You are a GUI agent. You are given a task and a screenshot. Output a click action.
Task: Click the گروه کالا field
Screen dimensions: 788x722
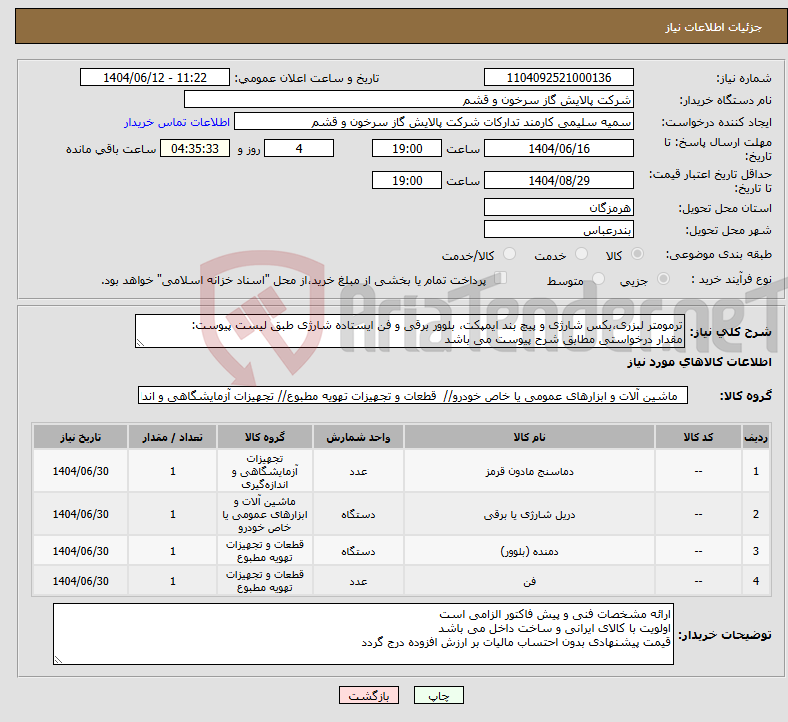pos(413,396)
